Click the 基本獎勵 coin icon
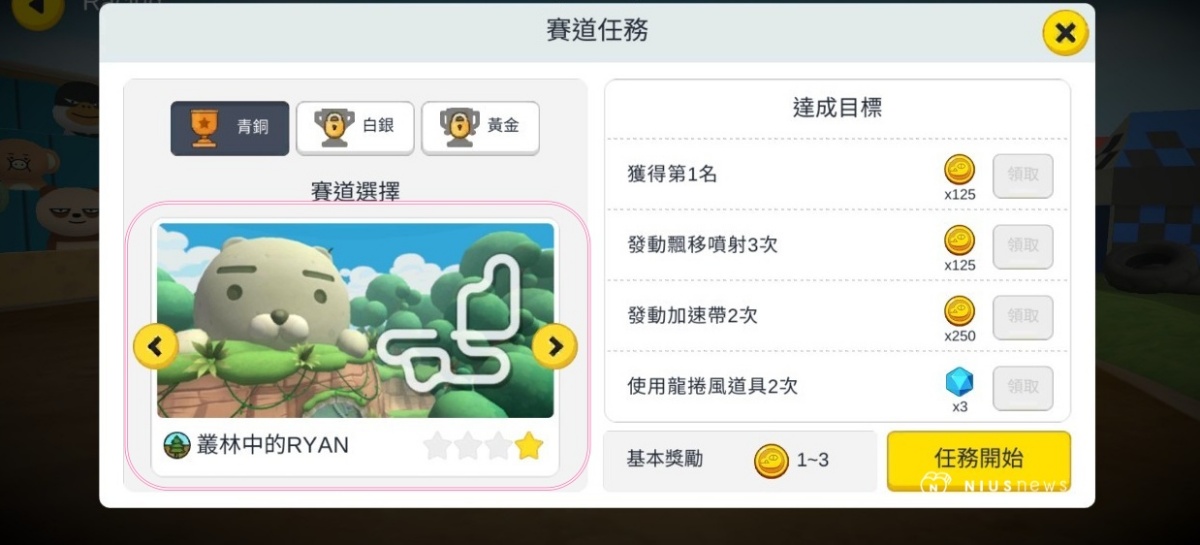Image resolution: width=1200 pixels, height=545 pixels. pyautogui.click(x=771, y=460)
